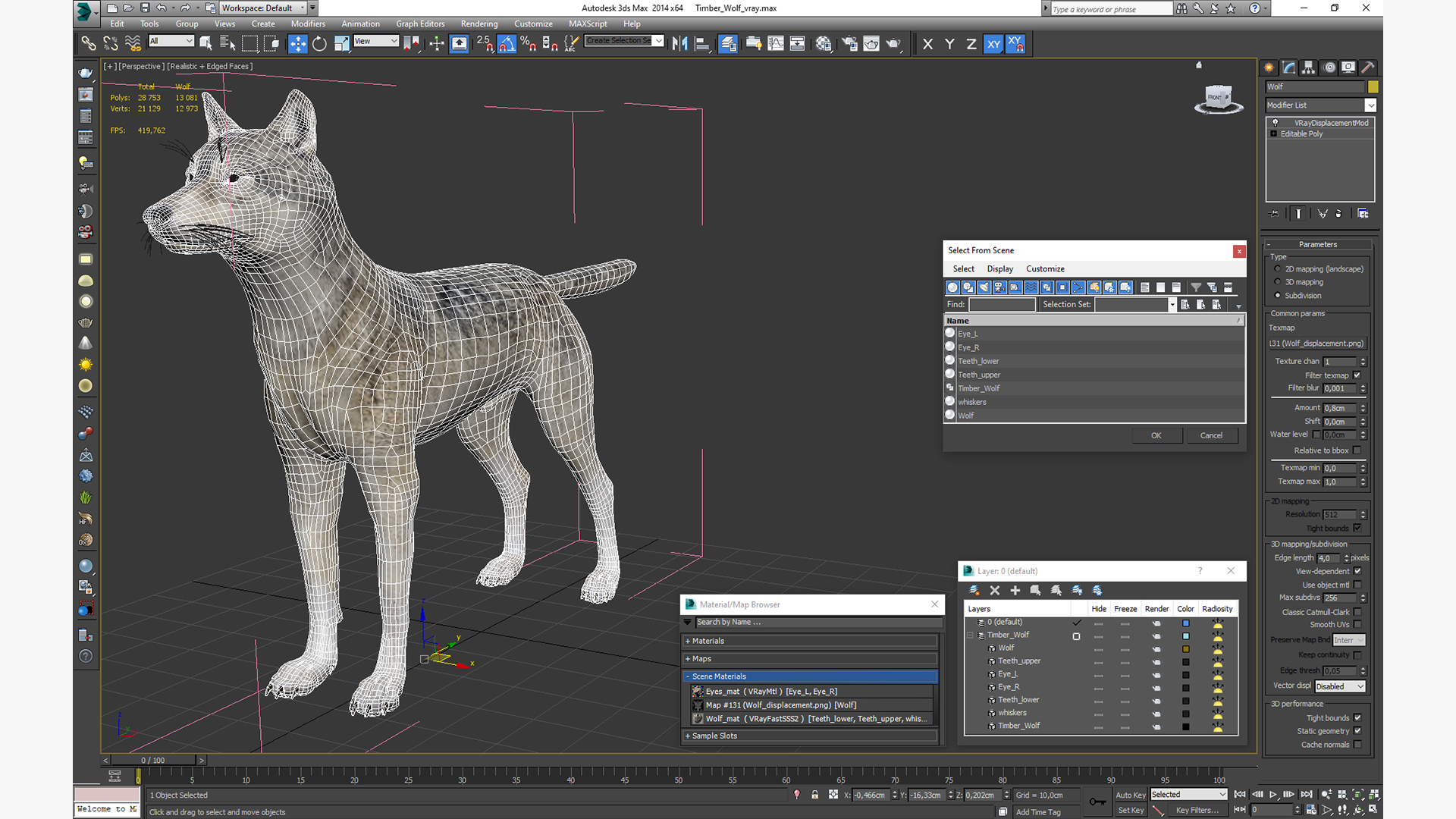
Task: Switch to the Motion command panel tab
Action: point(1329,67)
